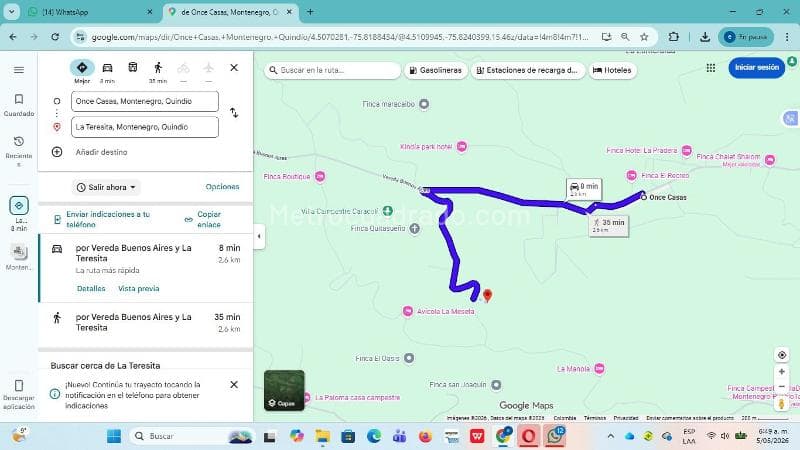Choose the walking mode icon

[x=158, y=67]
